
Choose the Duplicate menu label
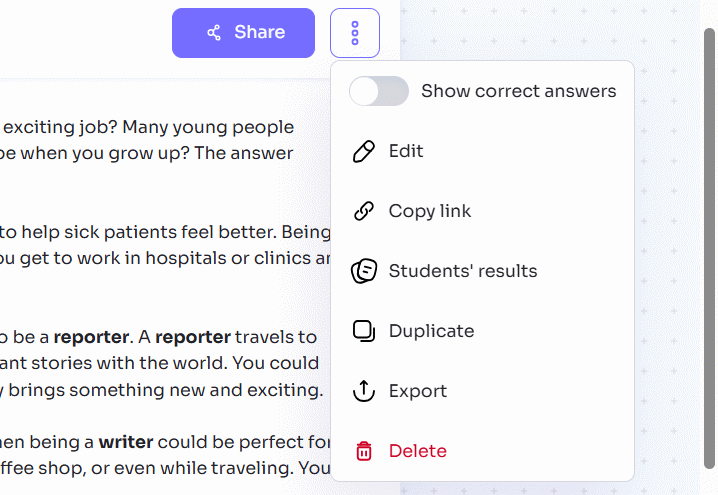pyautogui.click(x=432, y=331)
